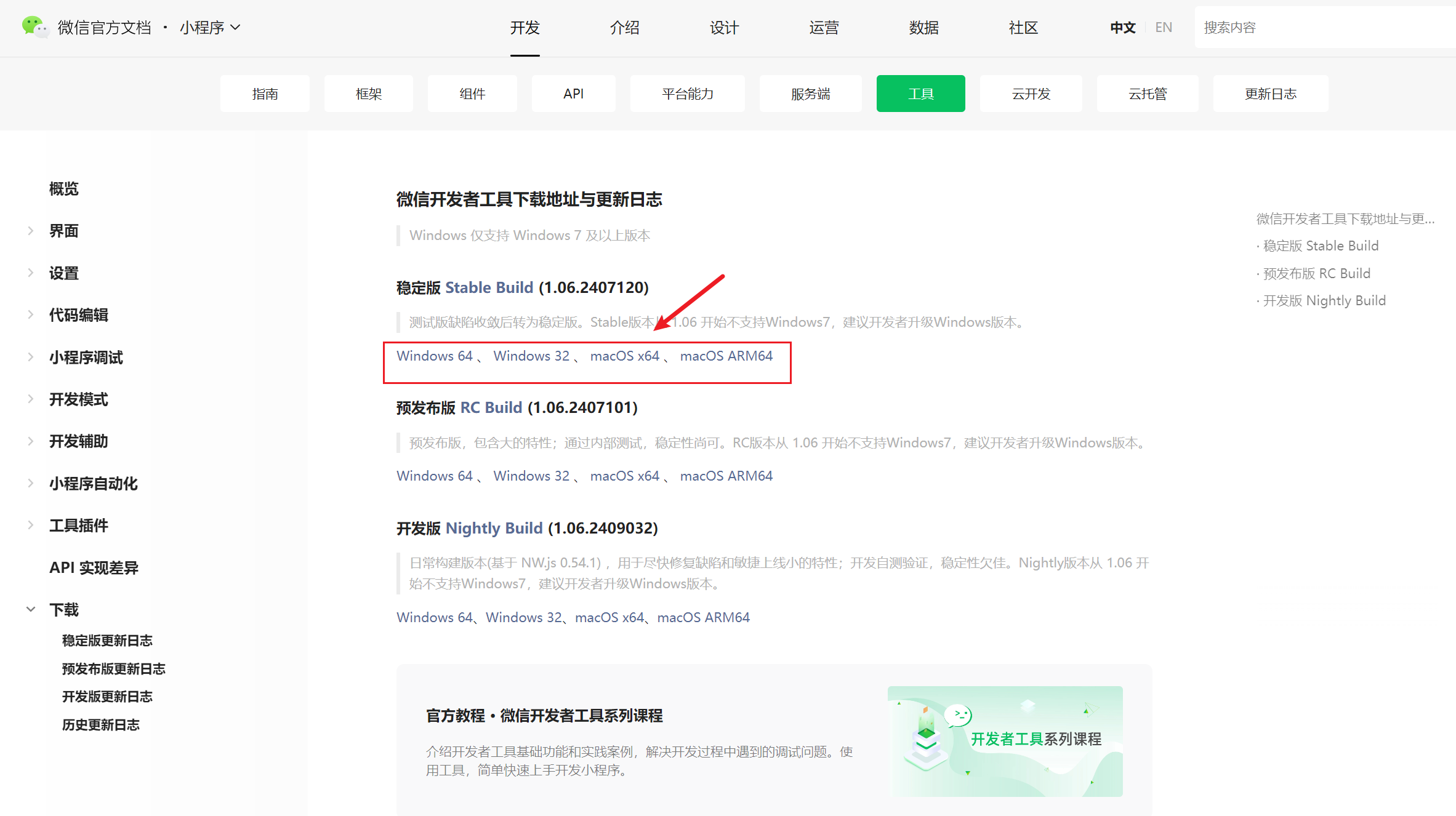
Task: Expand the 工具插件 sidebar chevron
Action: tap(31, 525)
